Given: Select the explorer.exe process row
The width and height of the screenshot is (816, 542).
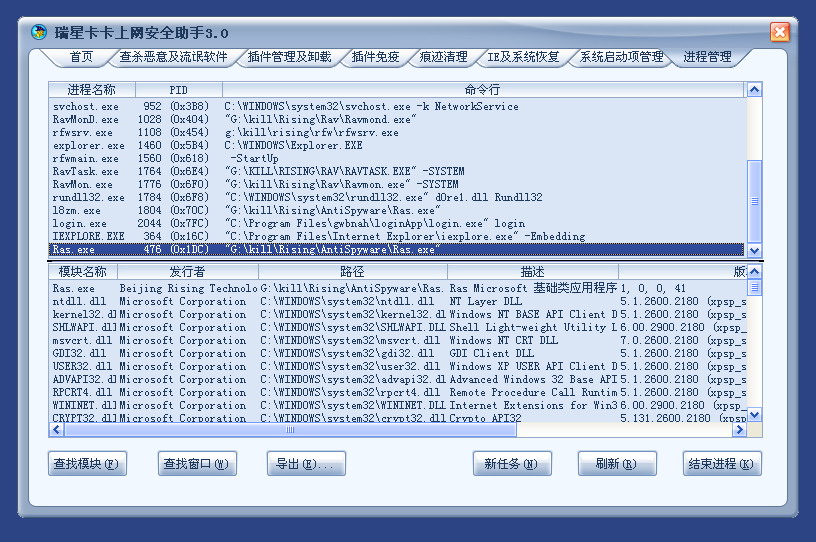Looking at the screenshot, I should click(x=397, y=145).
